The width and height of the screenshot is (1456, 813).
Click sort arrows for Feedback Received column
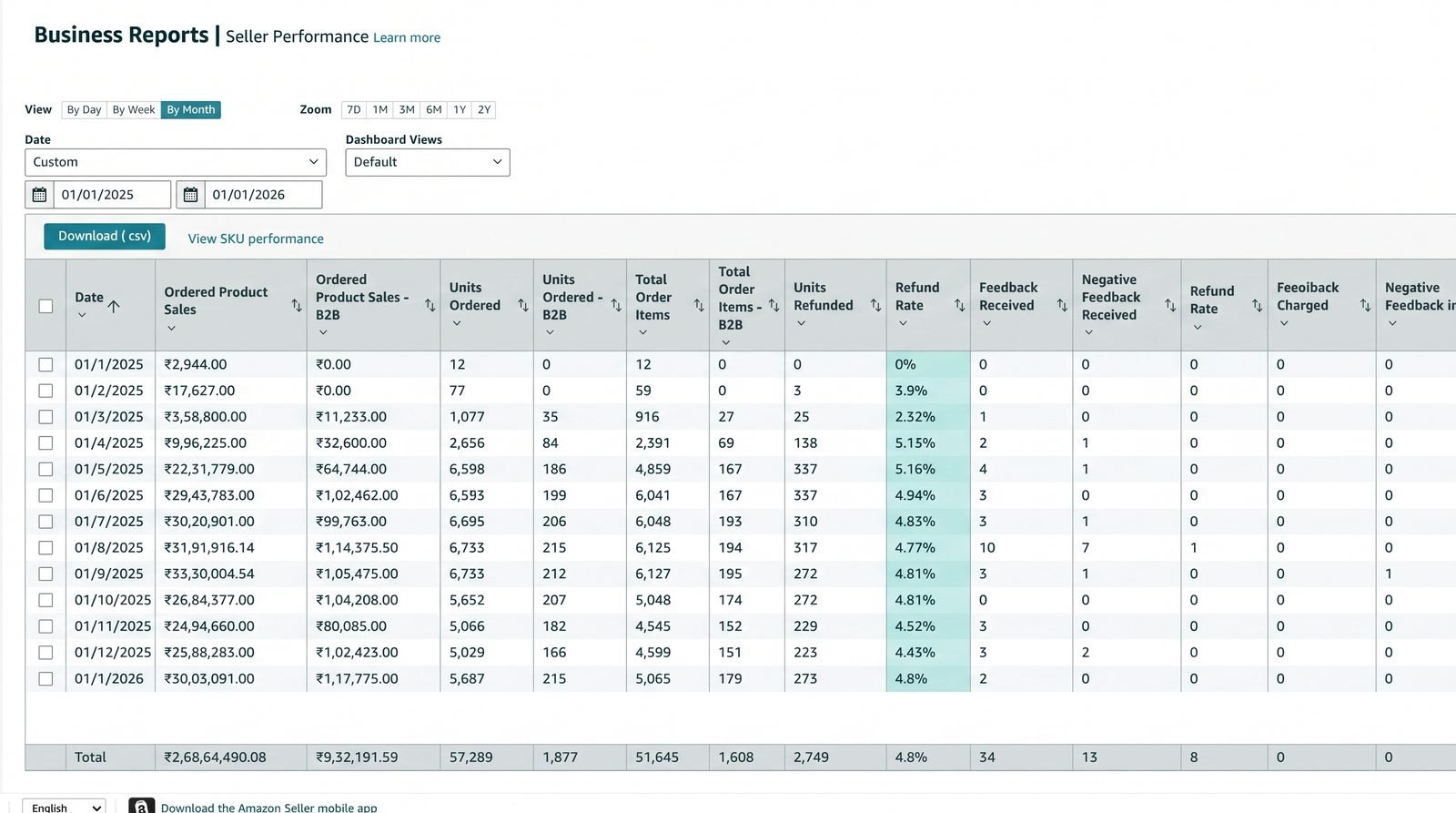tap(1062, 305)
